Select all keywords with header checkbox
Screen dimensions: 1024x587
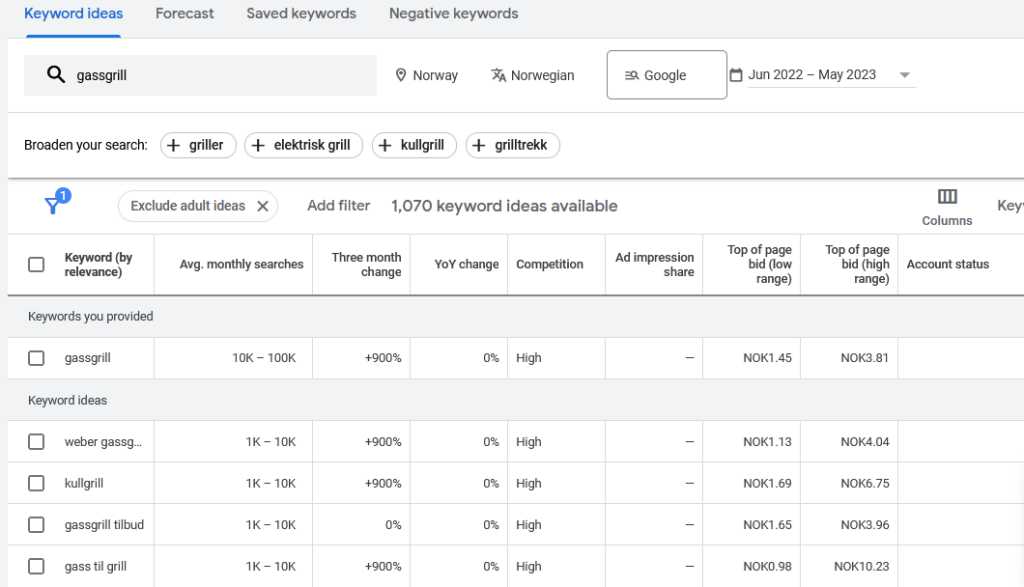[x=36, y=265]
